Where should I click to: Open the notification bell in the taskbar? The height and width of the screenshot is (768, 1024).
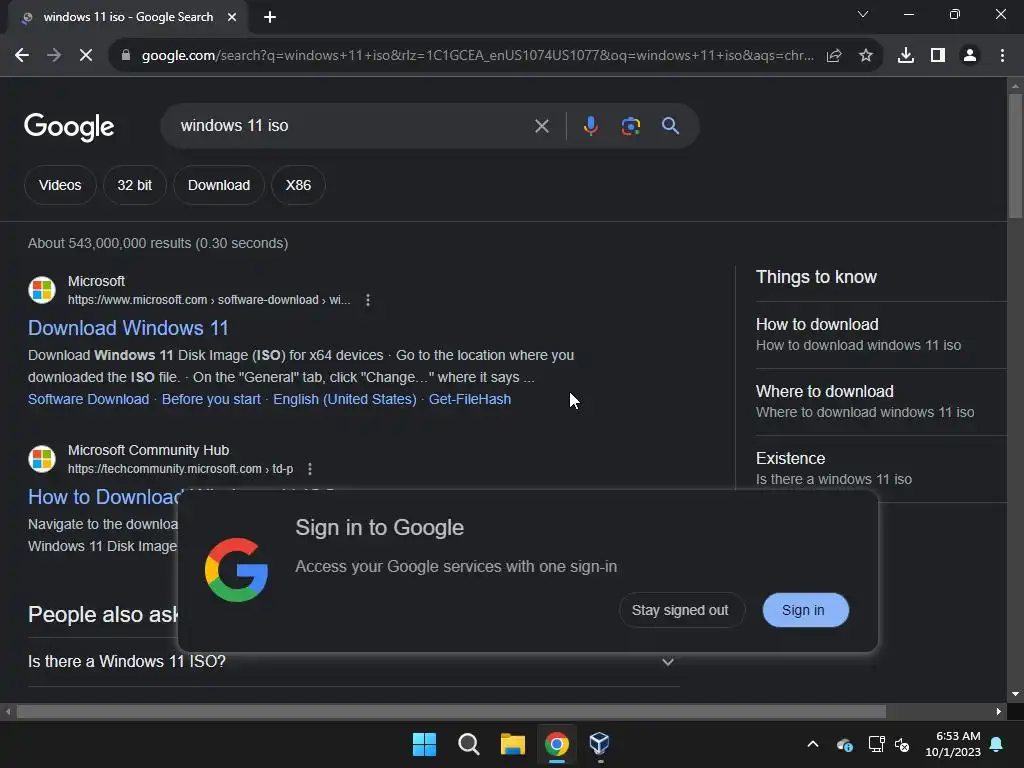pos(997,744)
